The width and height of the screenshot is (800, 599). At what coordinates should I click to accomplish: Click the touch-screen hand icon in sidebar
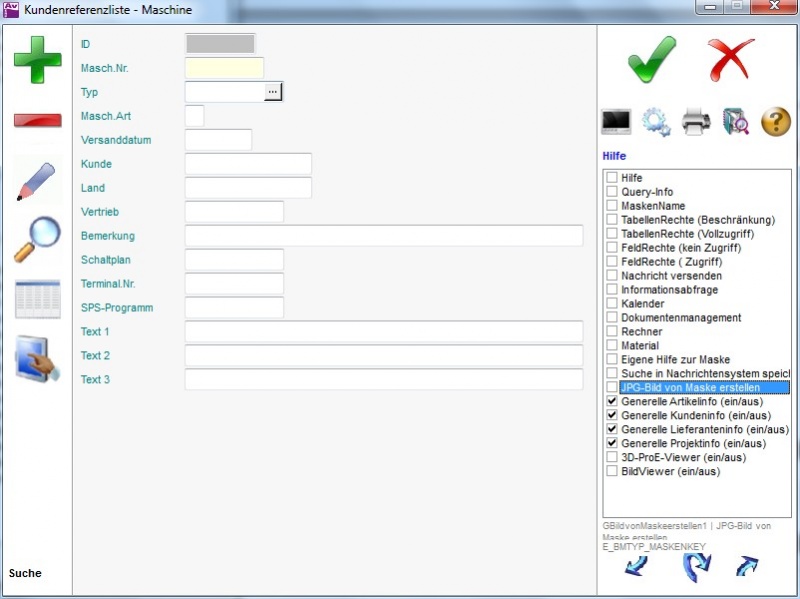(x=37, y=359)
